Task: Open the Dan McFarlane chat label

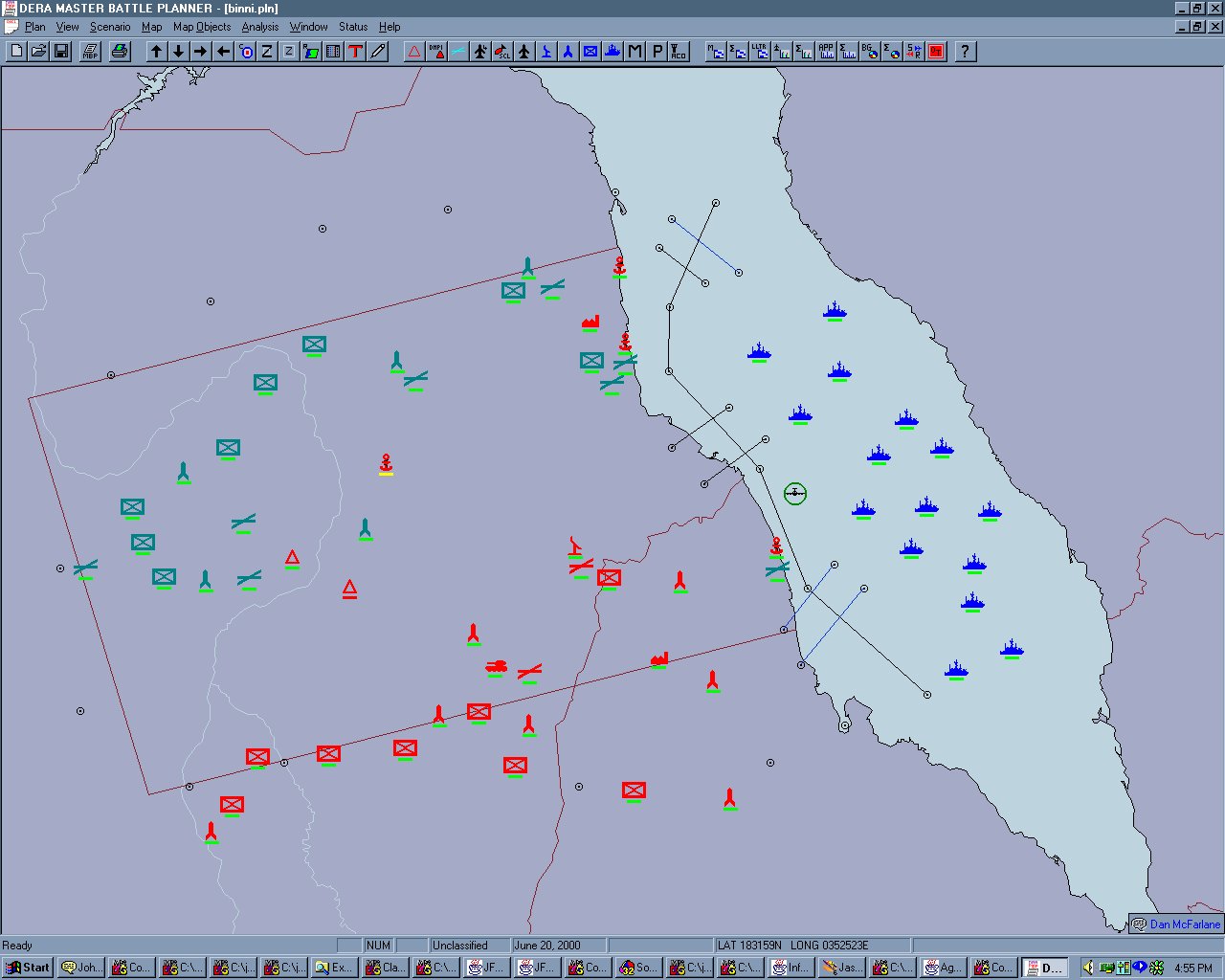Action: 1176,924
